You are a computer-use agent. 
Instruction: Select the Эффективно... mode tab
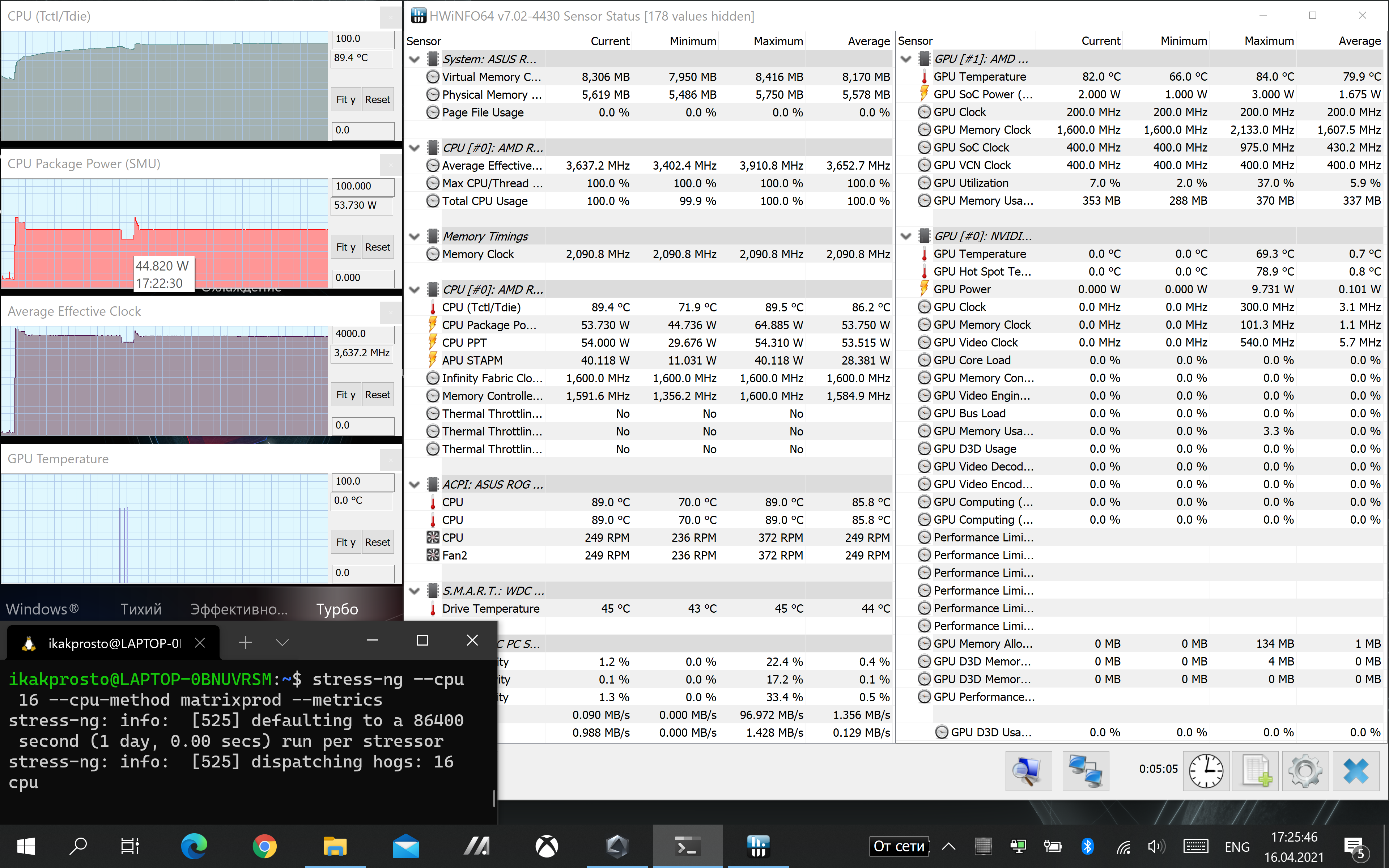(x=239, y=609)
